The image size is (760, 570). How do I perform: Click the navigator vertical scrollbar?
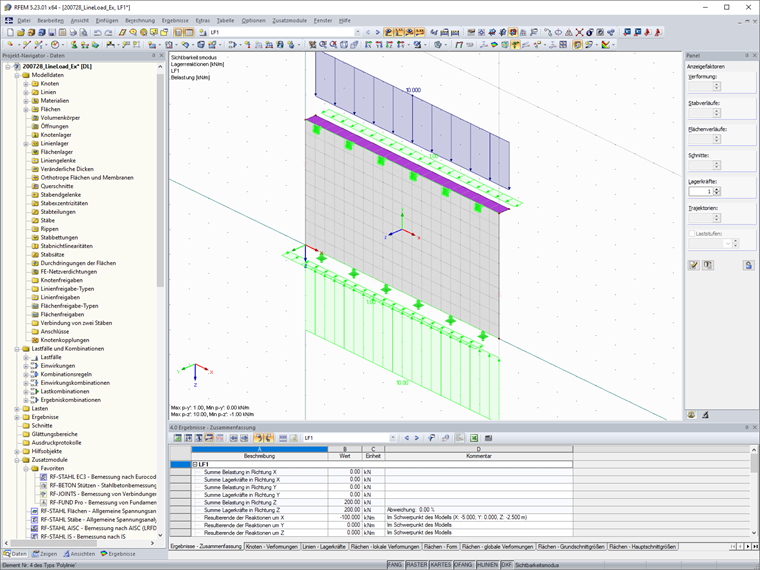(x=160, y=179)
